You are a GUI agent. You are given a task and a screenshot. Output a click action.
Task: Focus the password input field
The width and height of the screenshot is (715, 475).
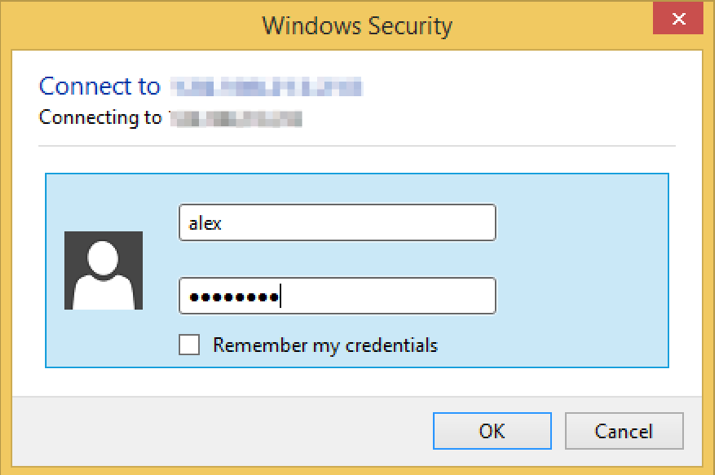coord(336,296)
